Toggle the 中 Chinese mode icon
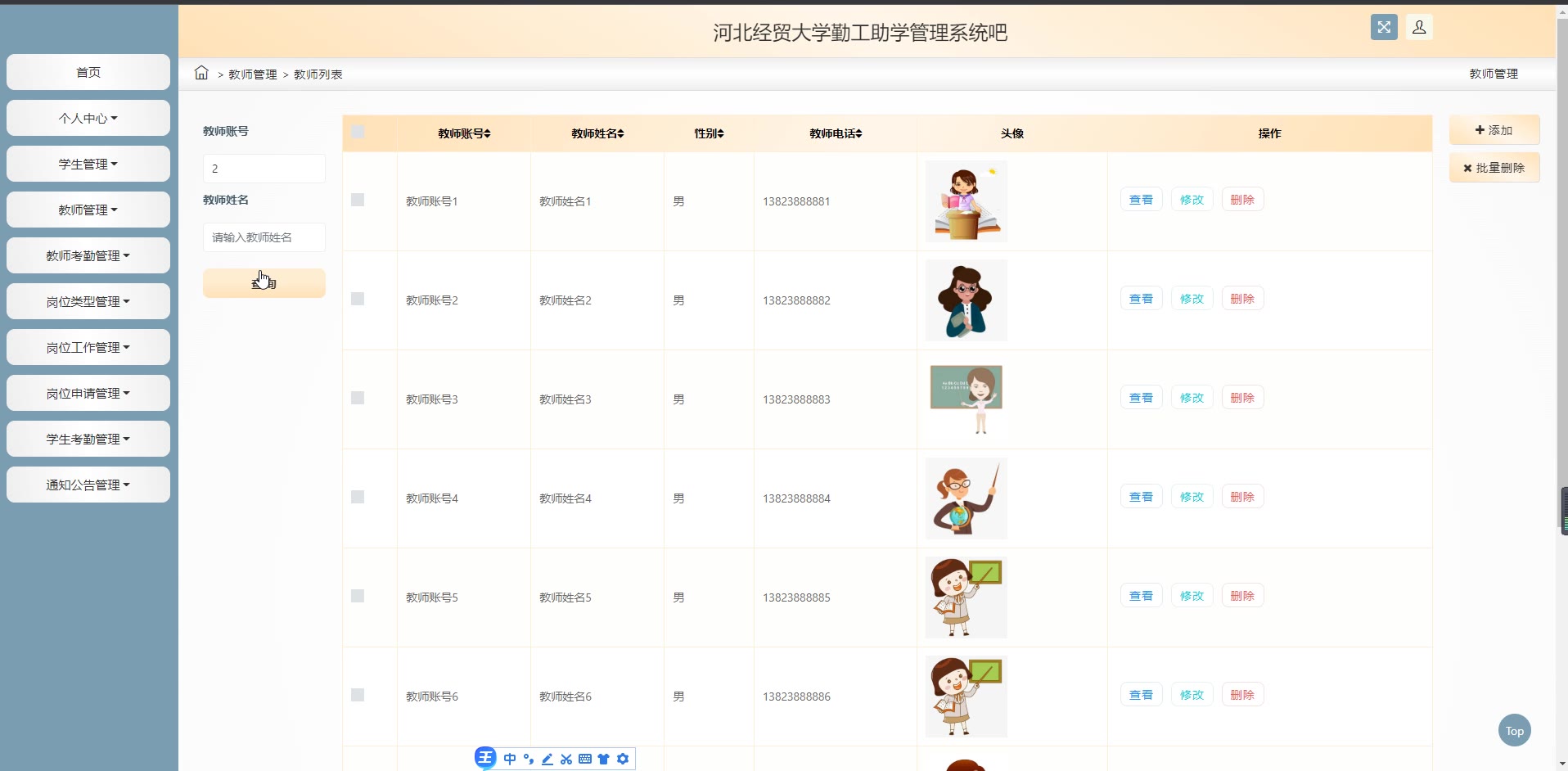 [x=510, y=759]
